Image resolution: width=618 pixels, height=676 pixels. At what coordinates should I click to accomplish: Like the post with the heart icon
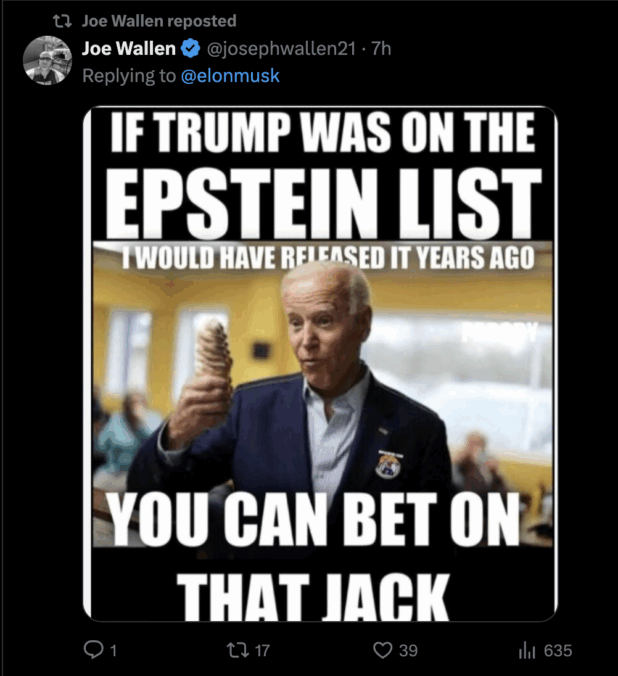click(383, 650)
